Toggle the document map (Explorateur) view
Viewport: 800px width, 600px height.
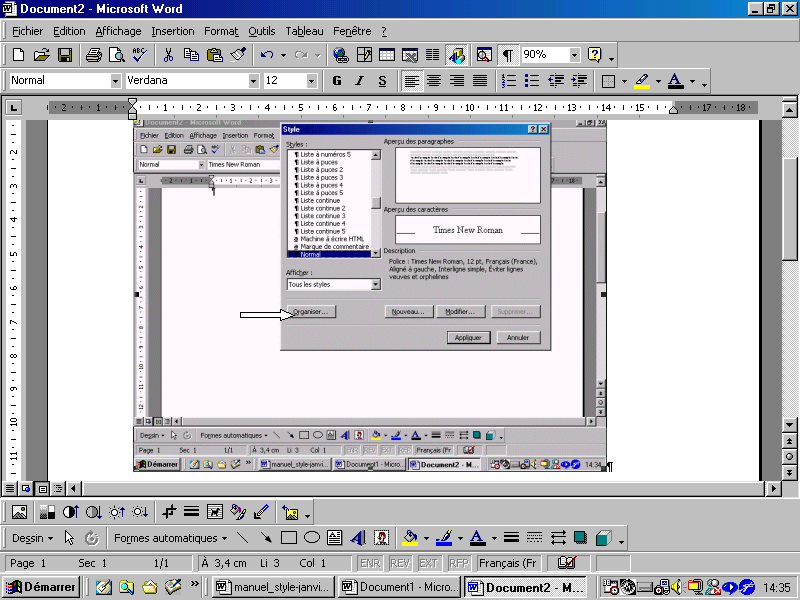point(484,55)
